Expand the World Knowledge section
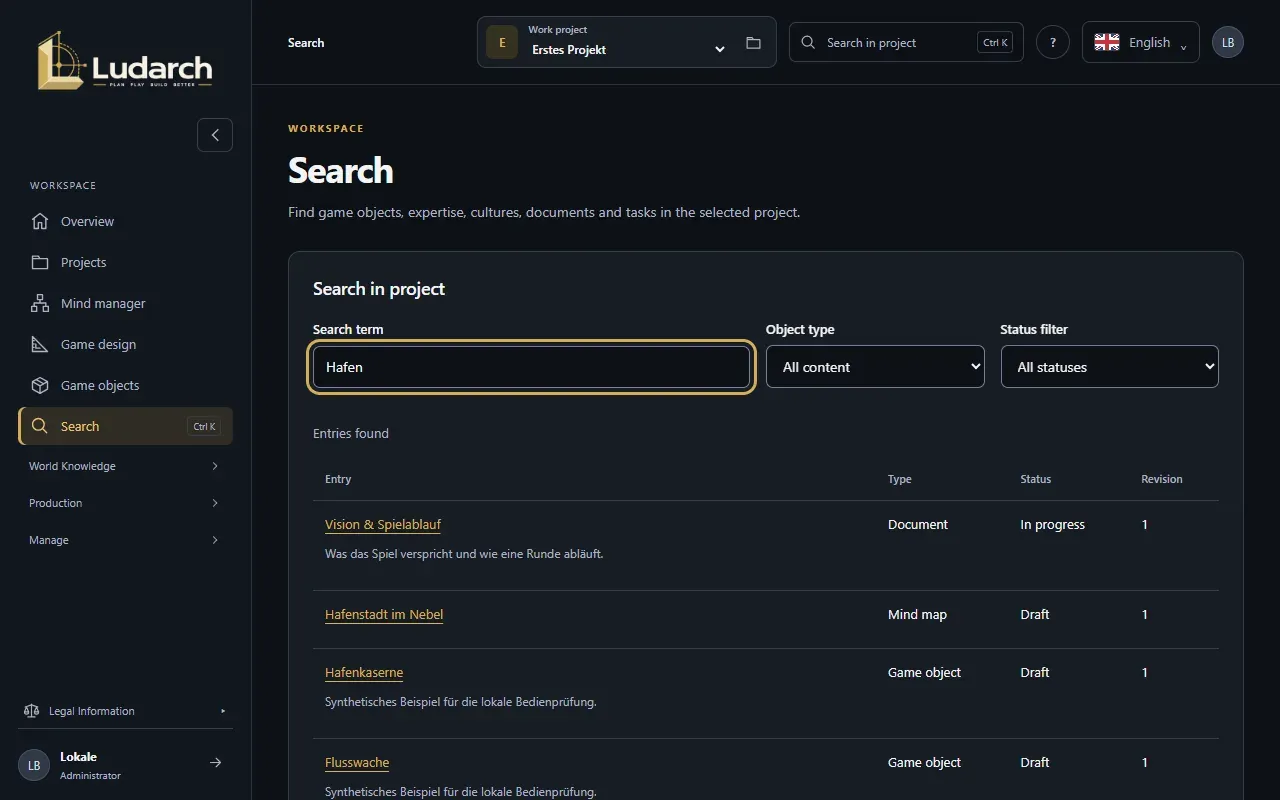 tap(125, 466)
